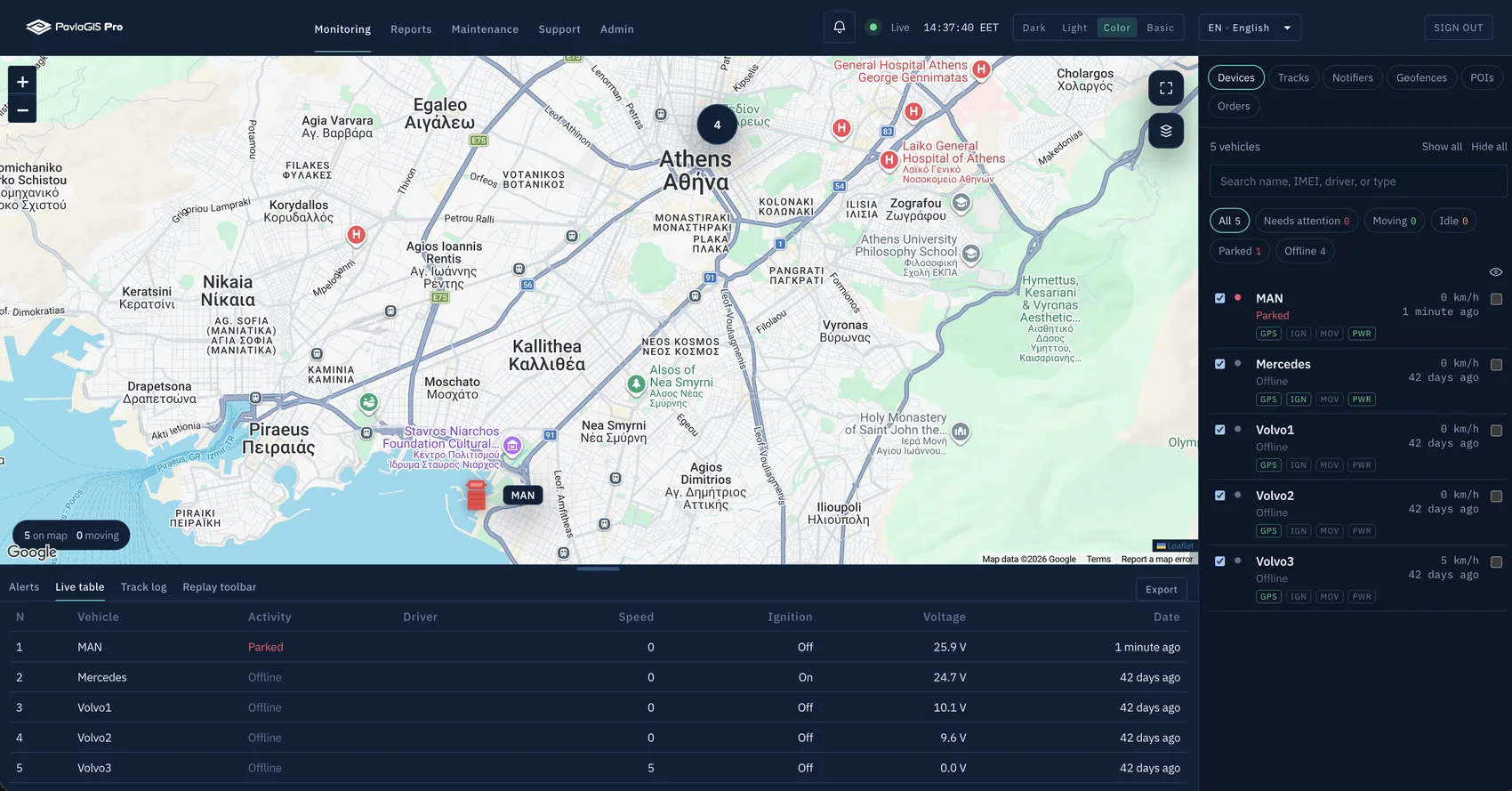Uncheck the Mercedes vehicle checkbox
Image resolution: width=1512 pixels, height=791 pixels.
(1220, 364)
